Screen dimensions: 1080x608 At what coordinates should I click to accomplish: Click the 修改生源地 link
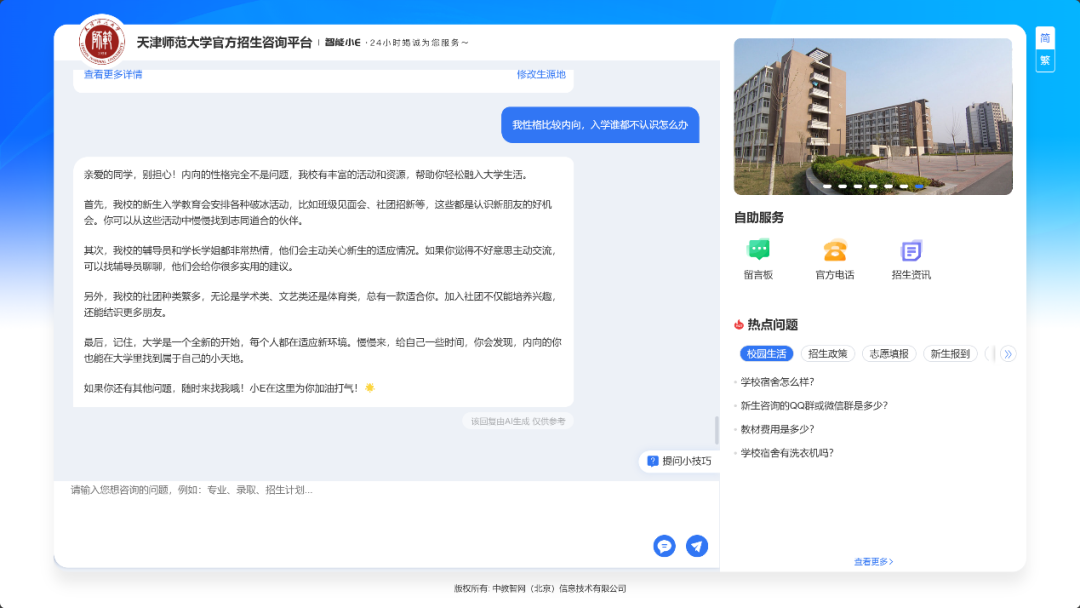click(541, 74)
